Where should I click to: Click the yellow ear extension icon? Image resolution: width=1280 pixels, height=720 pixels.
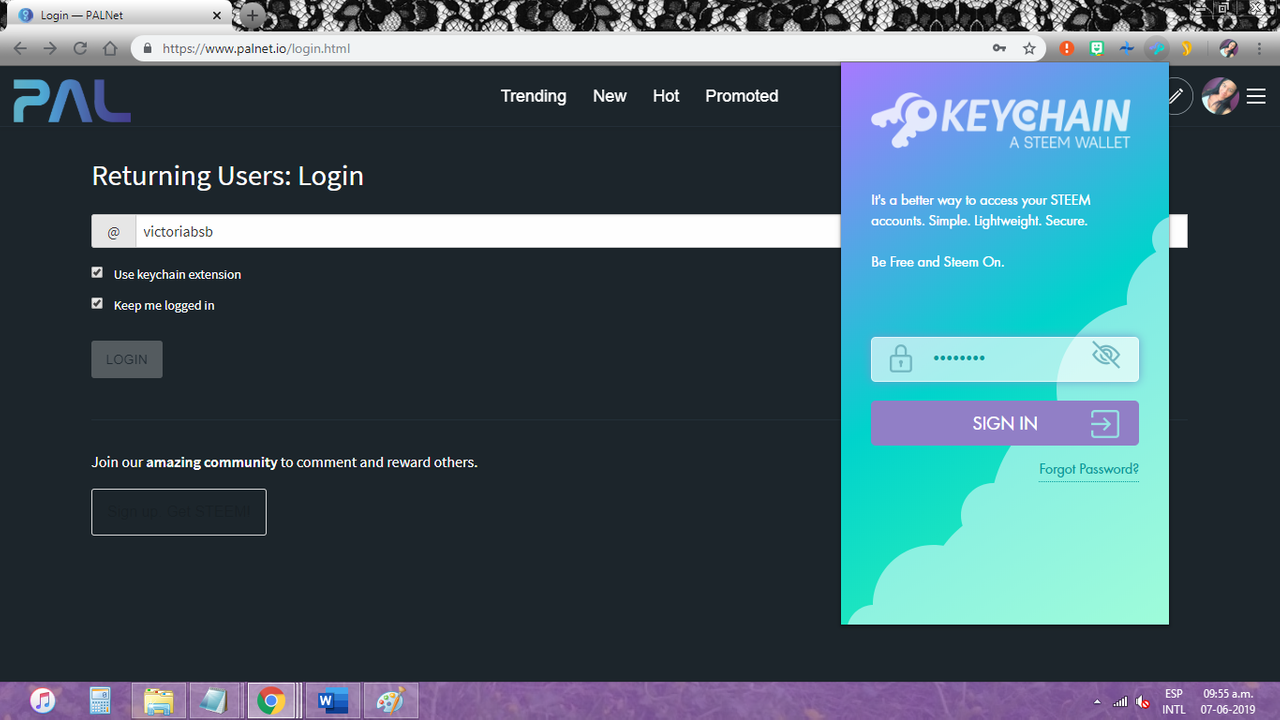(1187, 48)
